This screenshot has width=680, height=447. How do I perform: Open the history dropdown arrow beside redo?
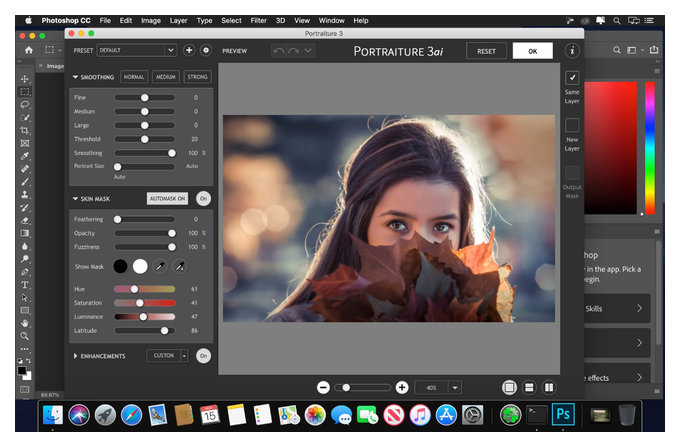pos(308,51)
